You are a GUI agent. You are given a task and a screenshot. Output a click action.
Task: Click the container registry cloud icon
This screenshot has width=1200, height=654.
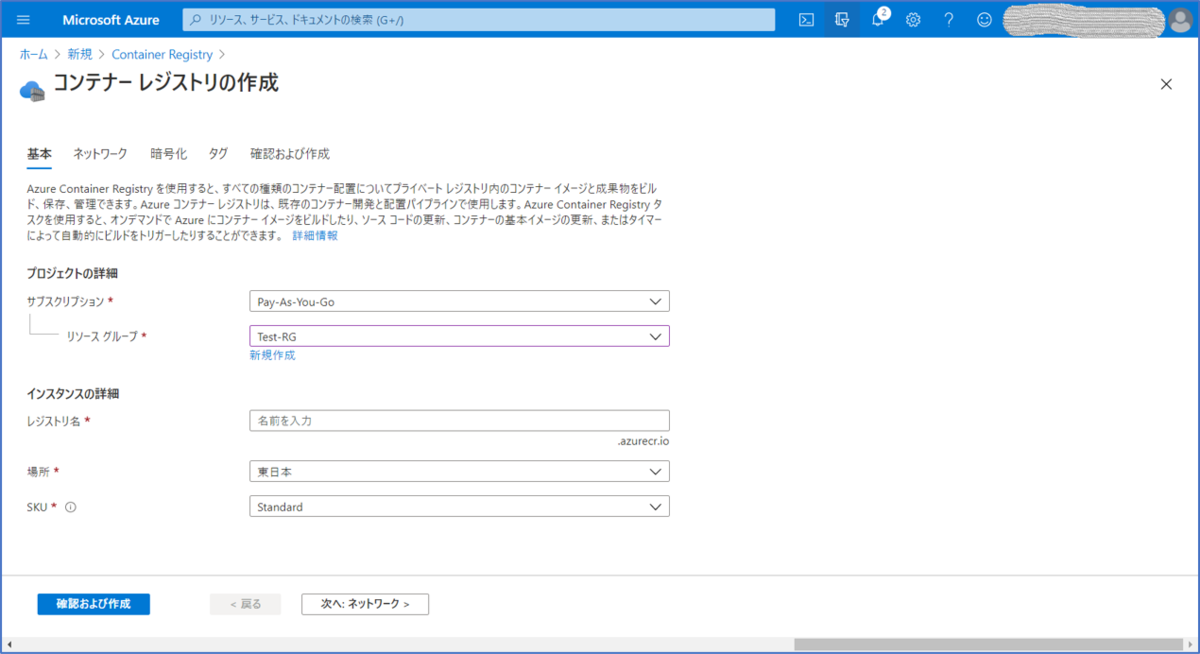pos(33,90)
